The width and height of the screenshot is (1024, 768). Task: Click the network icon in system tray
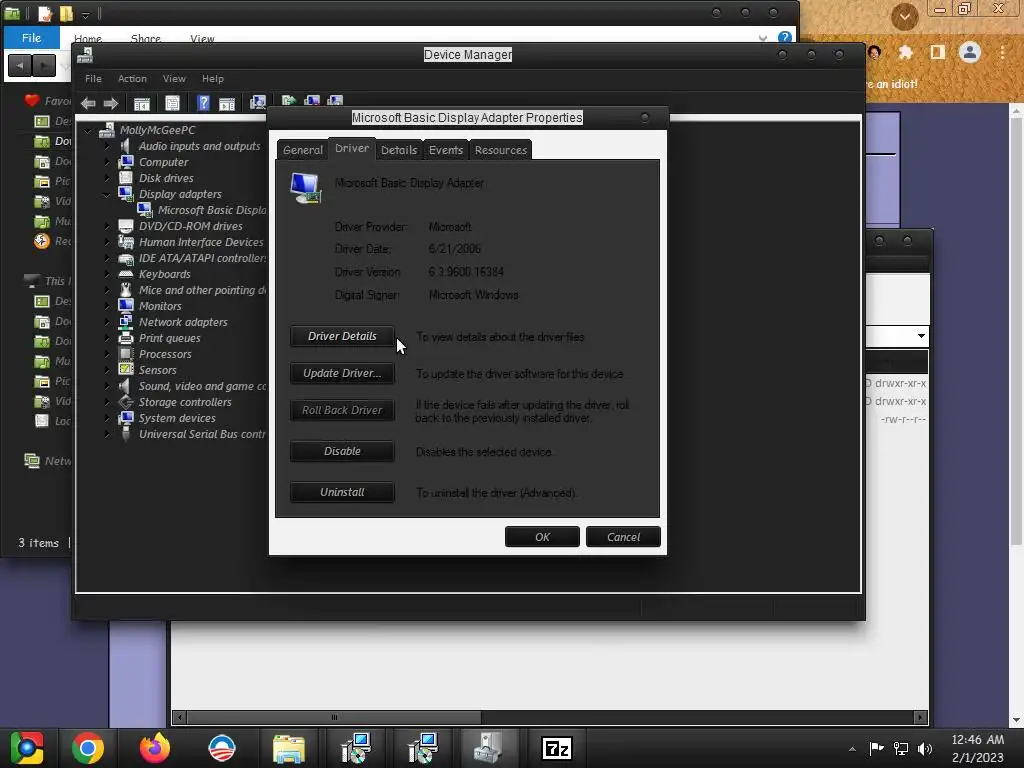point(901,748)
